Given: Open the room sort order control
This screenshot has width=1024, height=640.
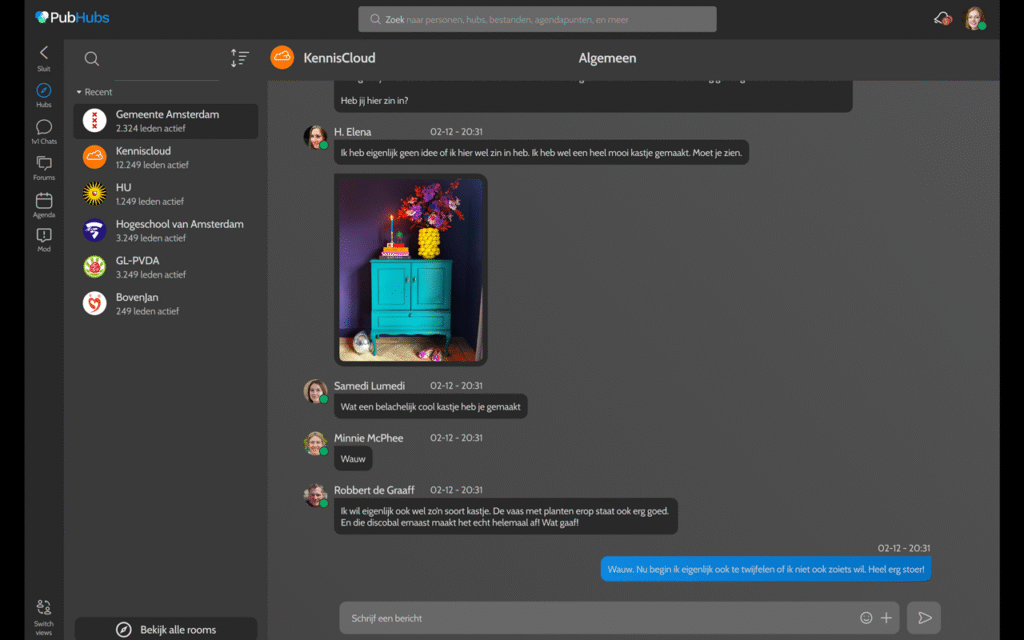Looking at the screenshot, I should pos(239,58).
